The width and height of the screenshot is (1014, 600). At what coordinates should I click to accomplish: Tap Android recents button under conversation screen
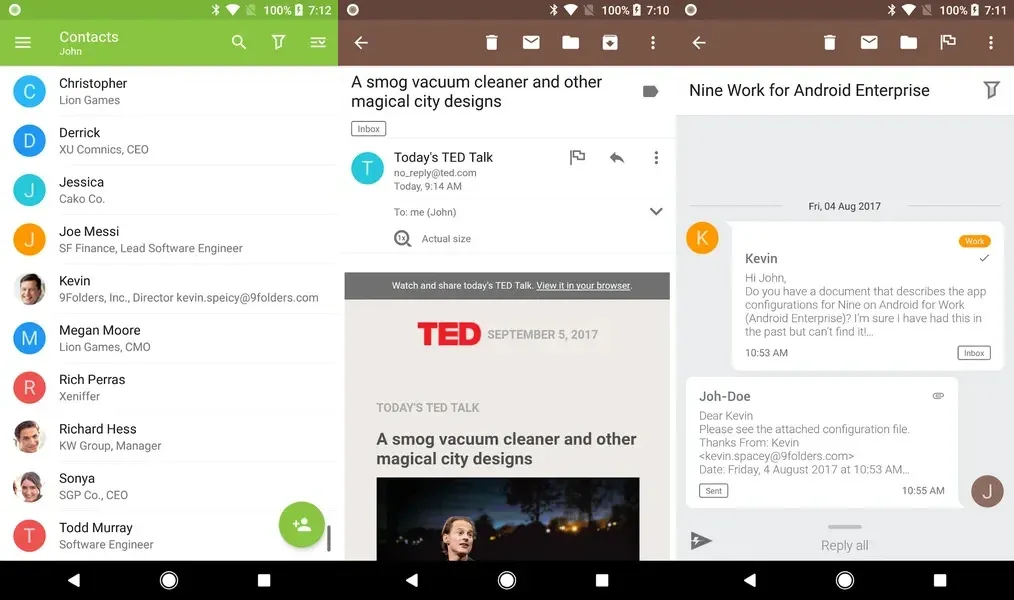coord(940,580)
